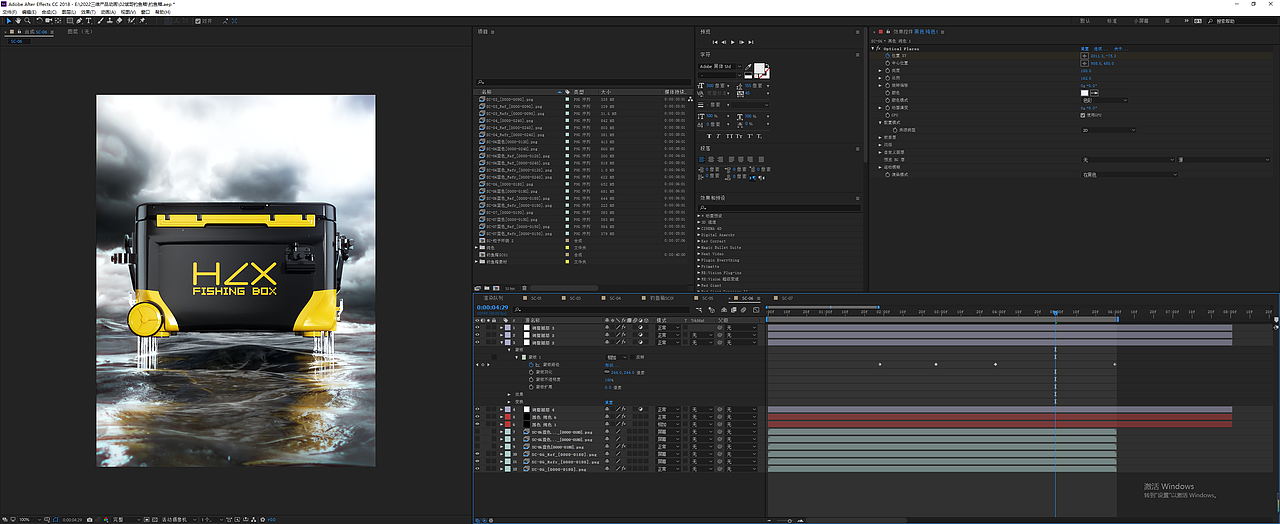The width and height of the screenshot is (1280, 524).
Task: Toggle the Use GPU checkbox
Action: click(x=1083, y=115)
